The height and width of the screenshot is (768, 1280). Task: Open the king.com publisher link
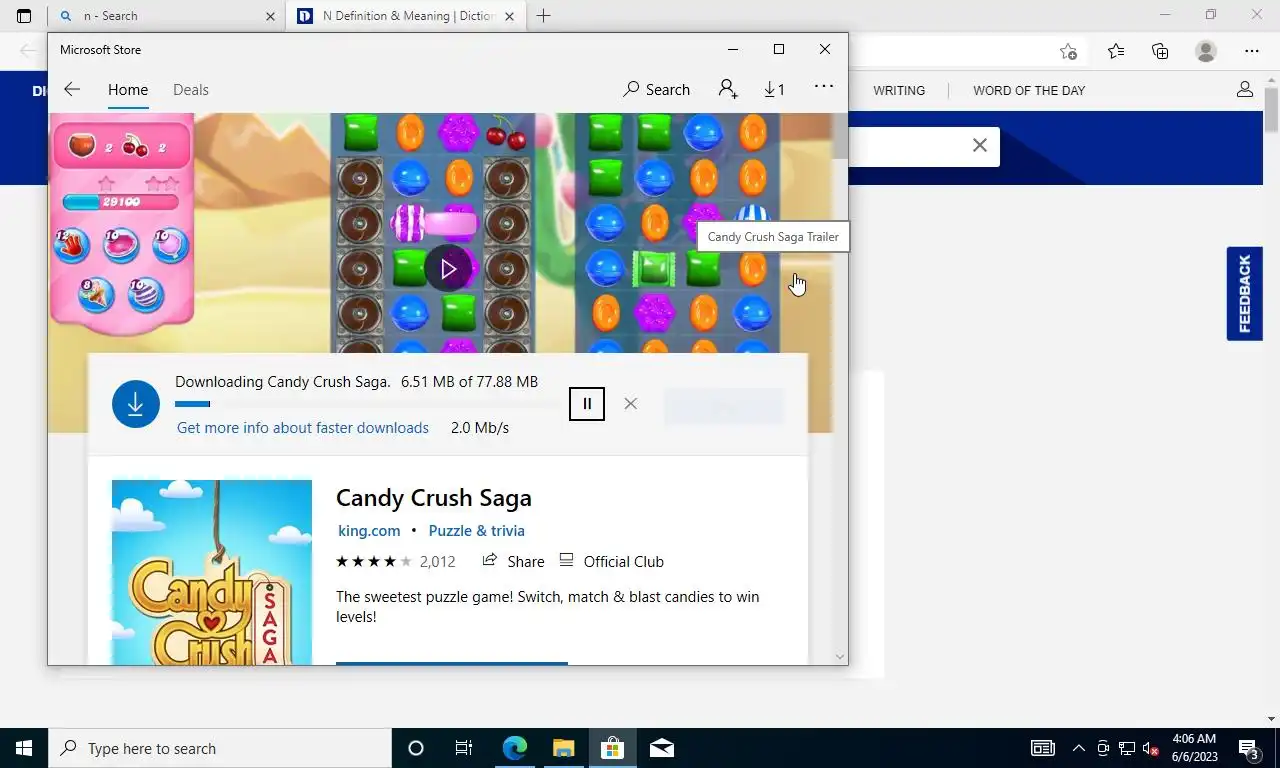click(369, 530)
